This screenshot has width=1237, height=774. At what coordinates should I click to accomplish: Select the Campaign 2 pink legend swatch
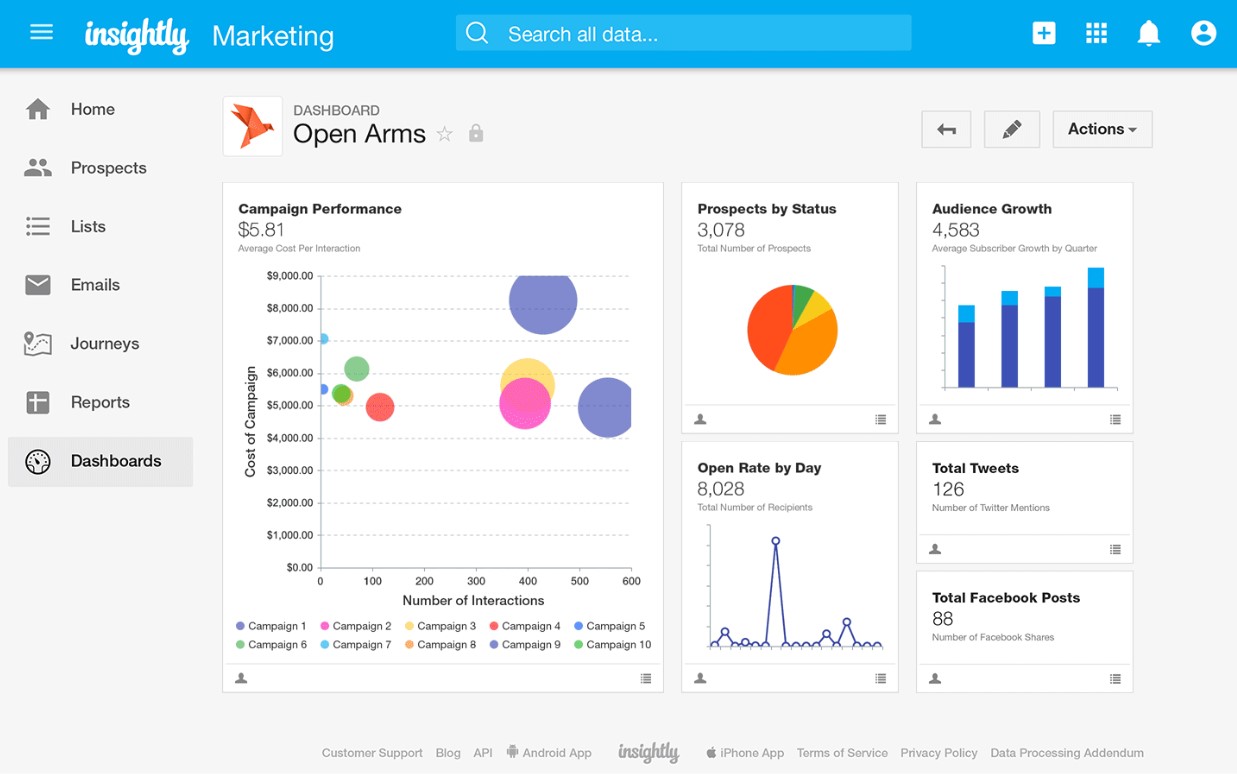(325, 625)
